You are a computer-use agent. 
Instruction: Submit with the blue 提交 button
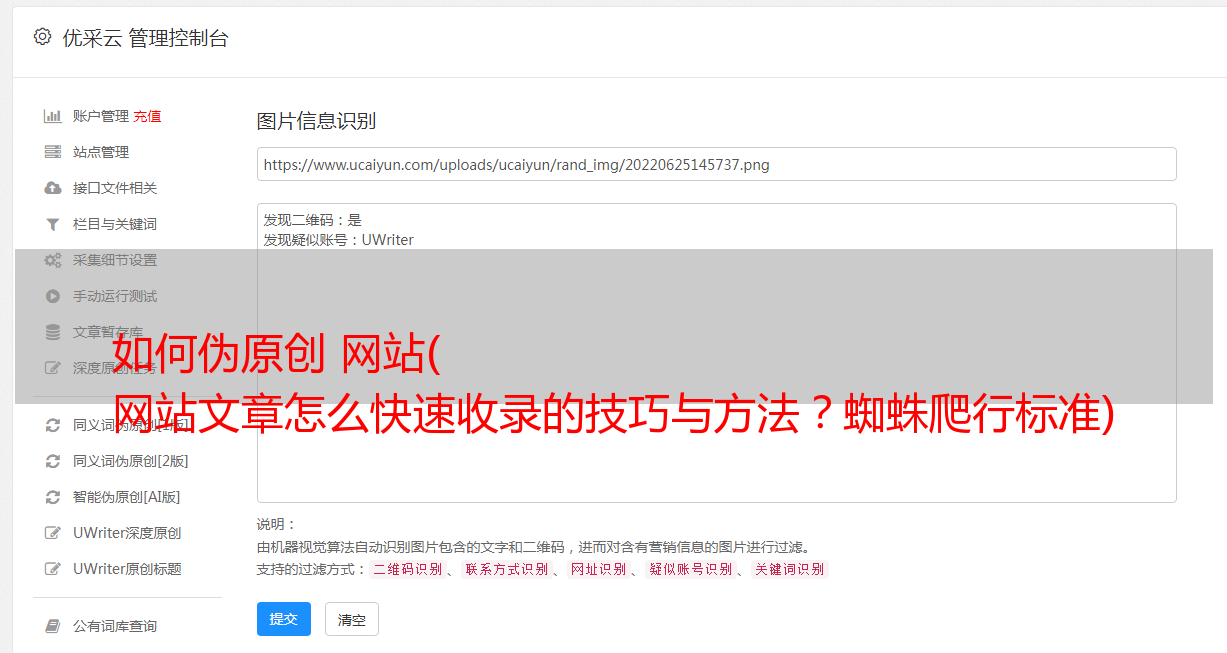point(284,619)
